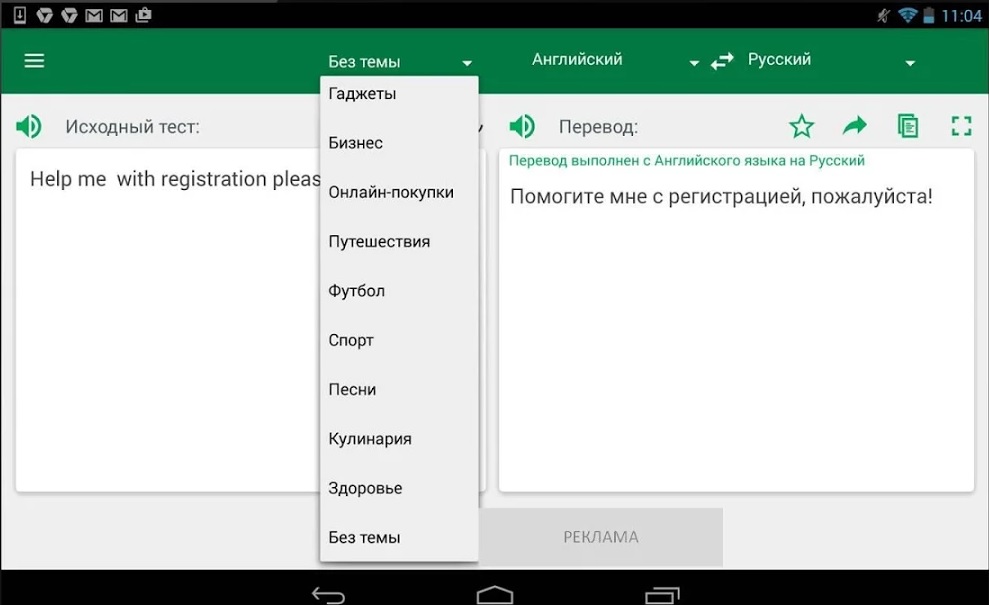Play audio of the source text
Viewport: 989px width, 605px height.
[28, 126]
